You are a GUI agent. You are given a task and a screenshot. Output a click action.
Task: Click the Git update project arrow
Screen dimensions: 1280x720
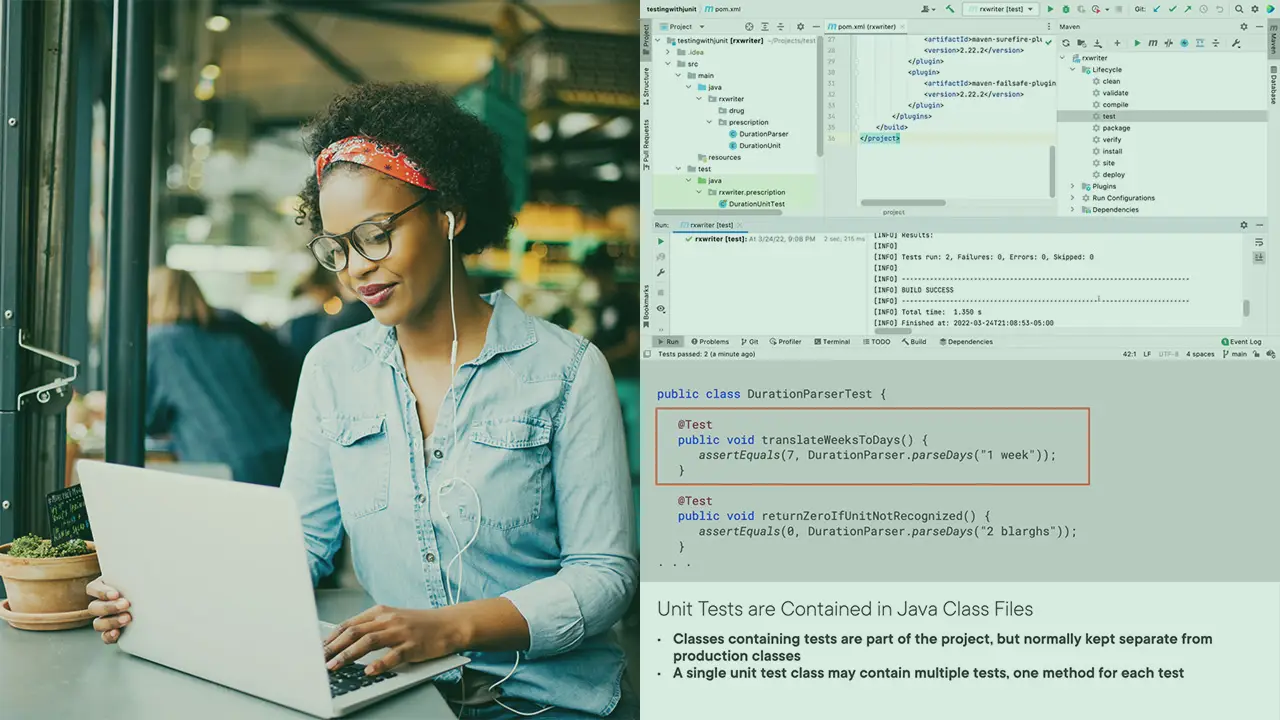(x=1157, y=9)
